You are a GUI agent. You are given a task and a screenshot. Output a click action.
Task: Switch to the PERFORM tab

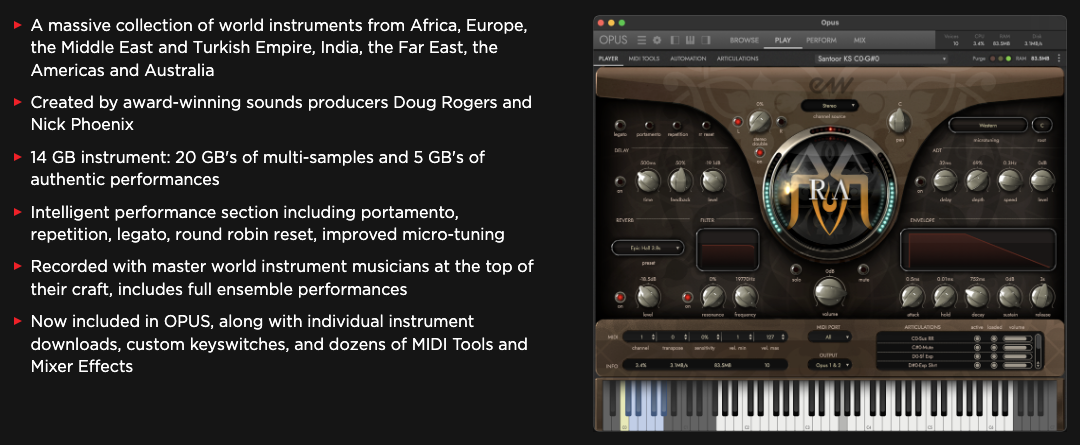pos(821,40)
